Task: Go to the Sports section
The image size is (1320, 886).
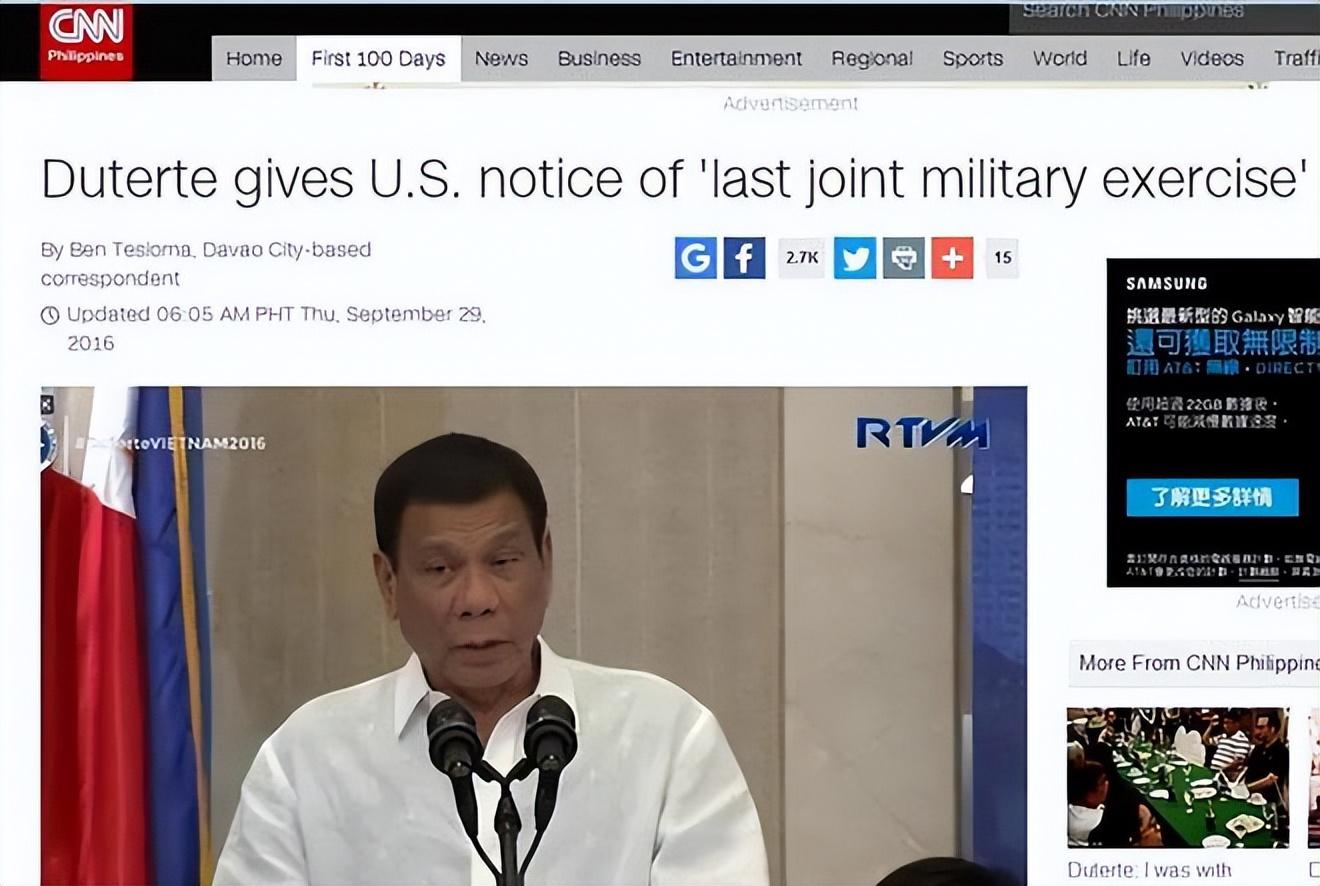Action: tap(972, 59)
